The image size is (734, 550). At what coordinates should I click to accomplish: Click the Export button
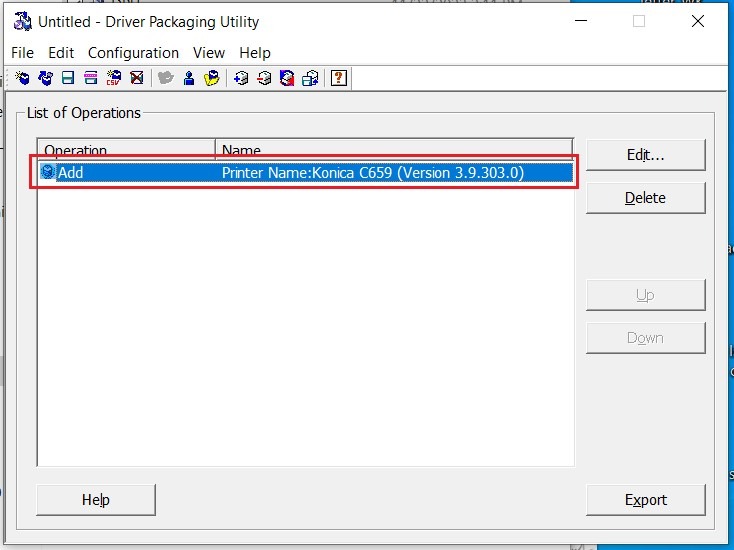point(645,500)
